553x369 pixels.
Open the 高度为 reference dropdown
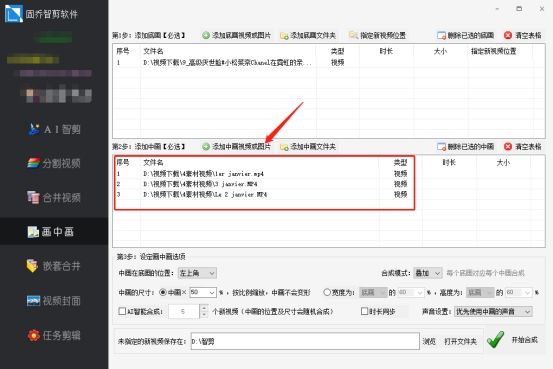pyautogui.click(x=480, y=292)
